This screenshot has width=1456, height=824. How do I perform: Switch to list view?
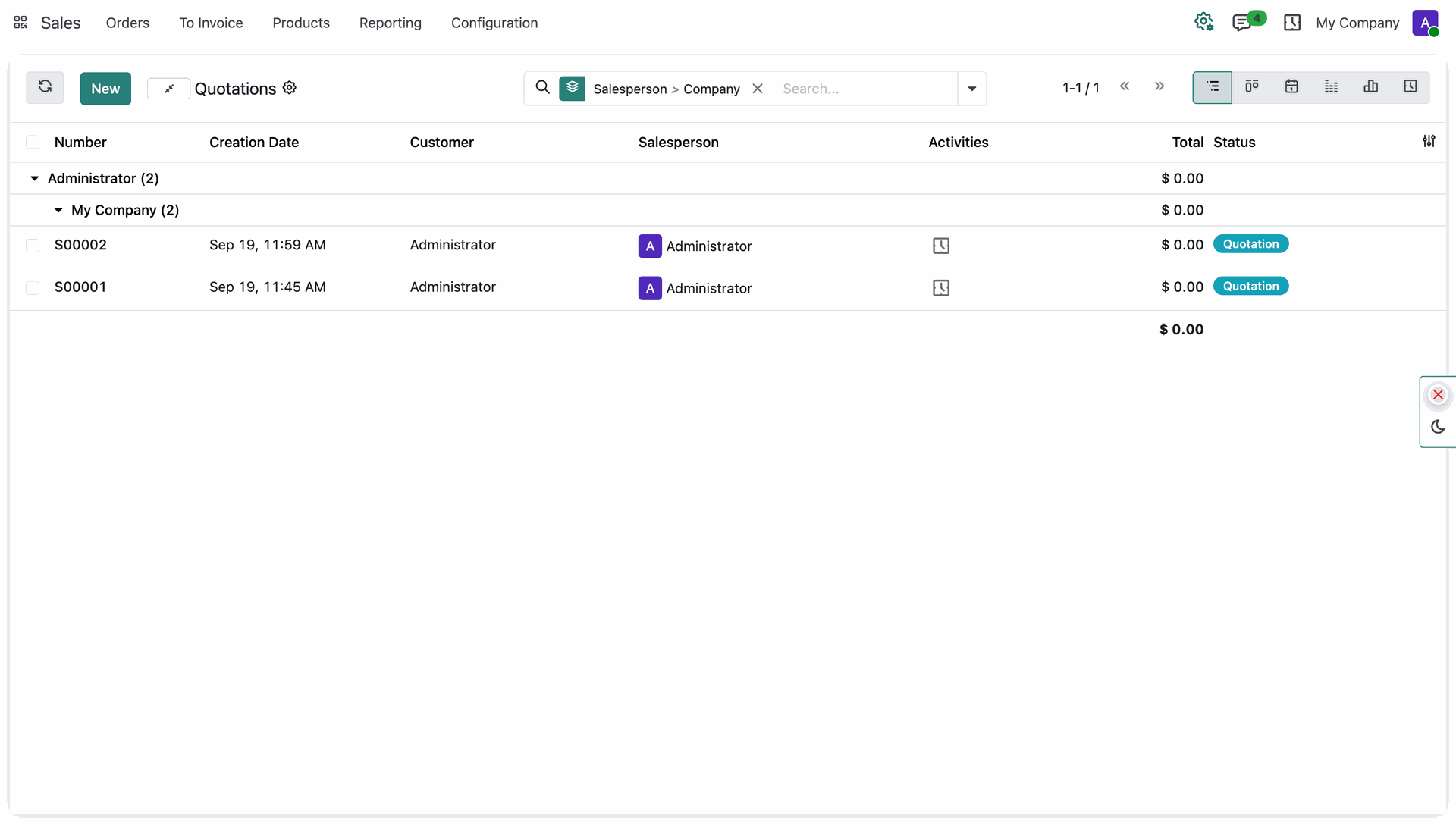(x=1212, y=87)
